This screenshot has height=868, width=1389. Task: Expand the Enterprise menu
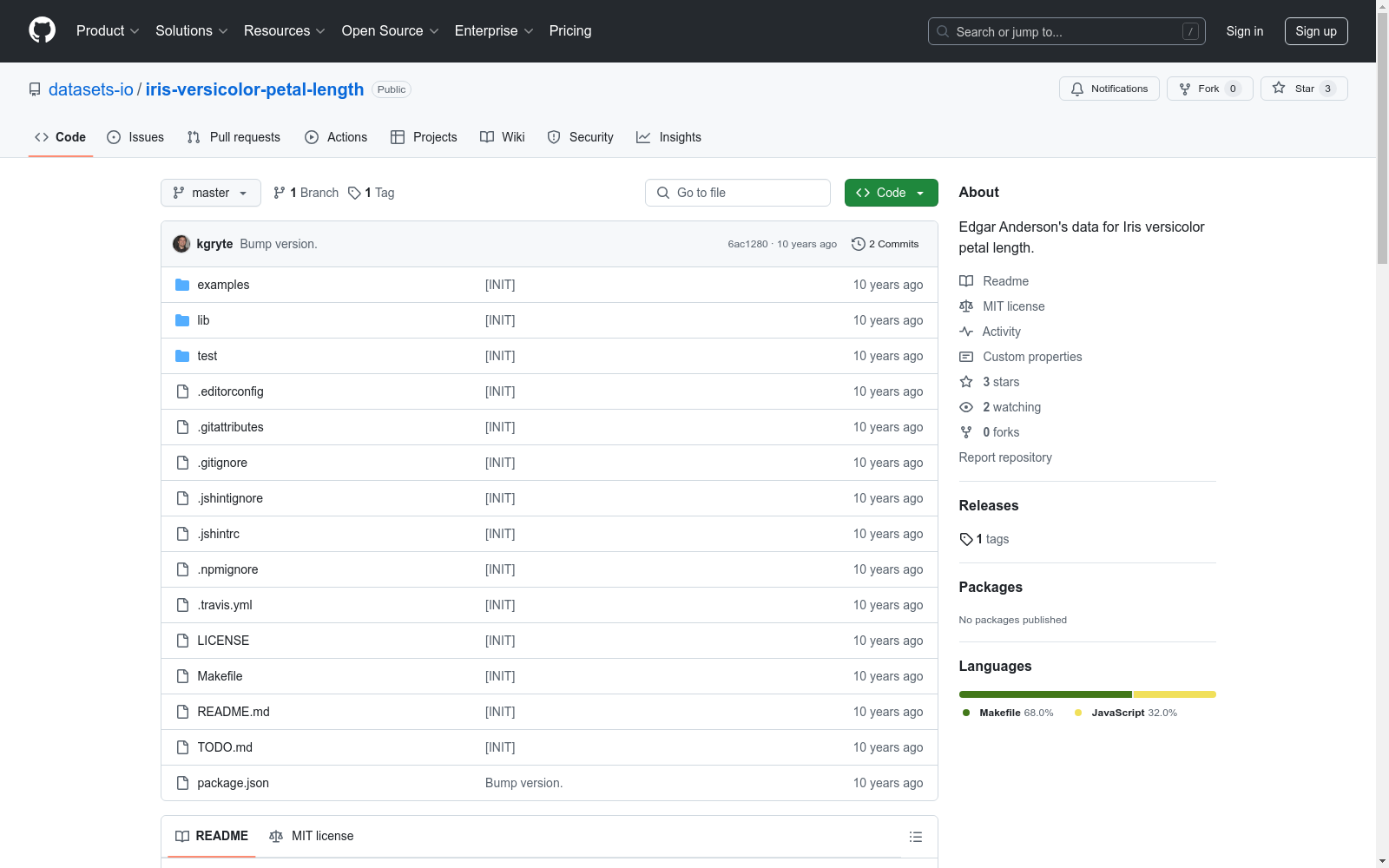[494, 30]
